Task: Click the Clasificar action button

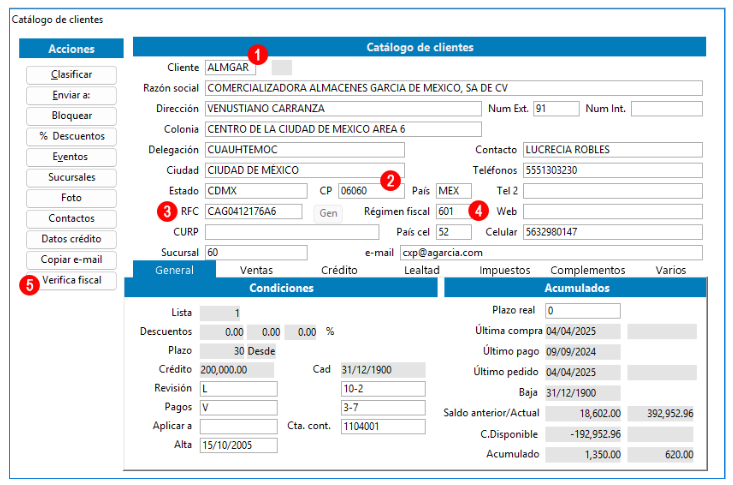Action: click(x=71, y=75)
